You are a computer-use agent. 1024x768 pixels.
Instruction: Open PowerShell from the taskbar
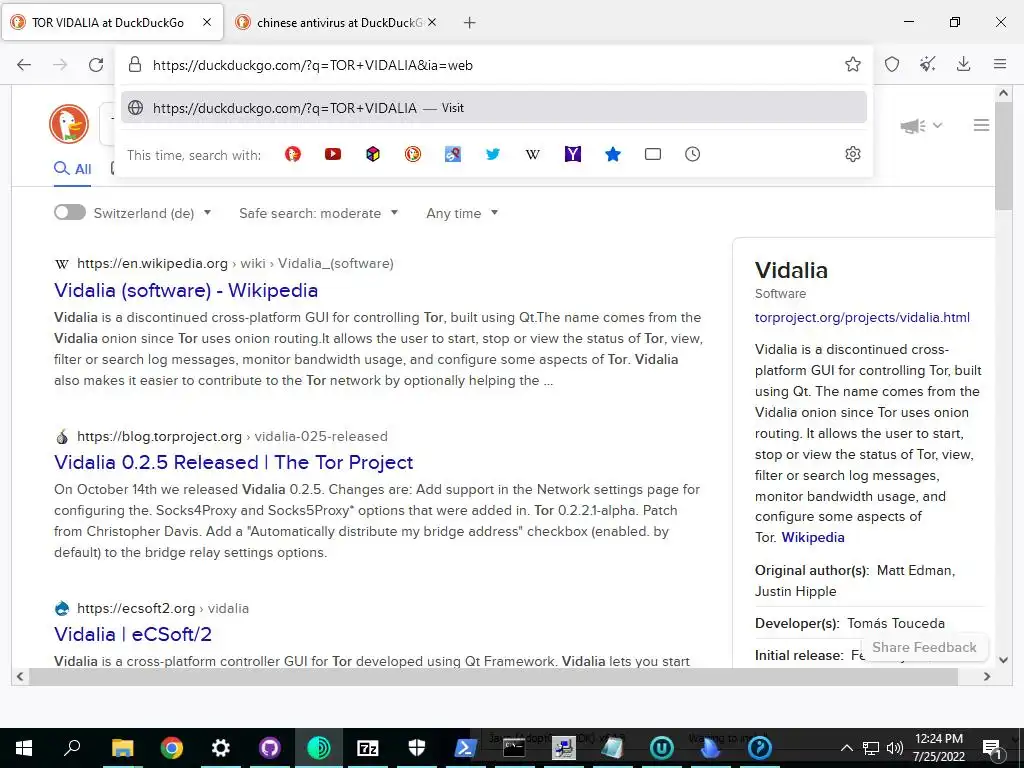pyautogui.click(x=465, y=747)
